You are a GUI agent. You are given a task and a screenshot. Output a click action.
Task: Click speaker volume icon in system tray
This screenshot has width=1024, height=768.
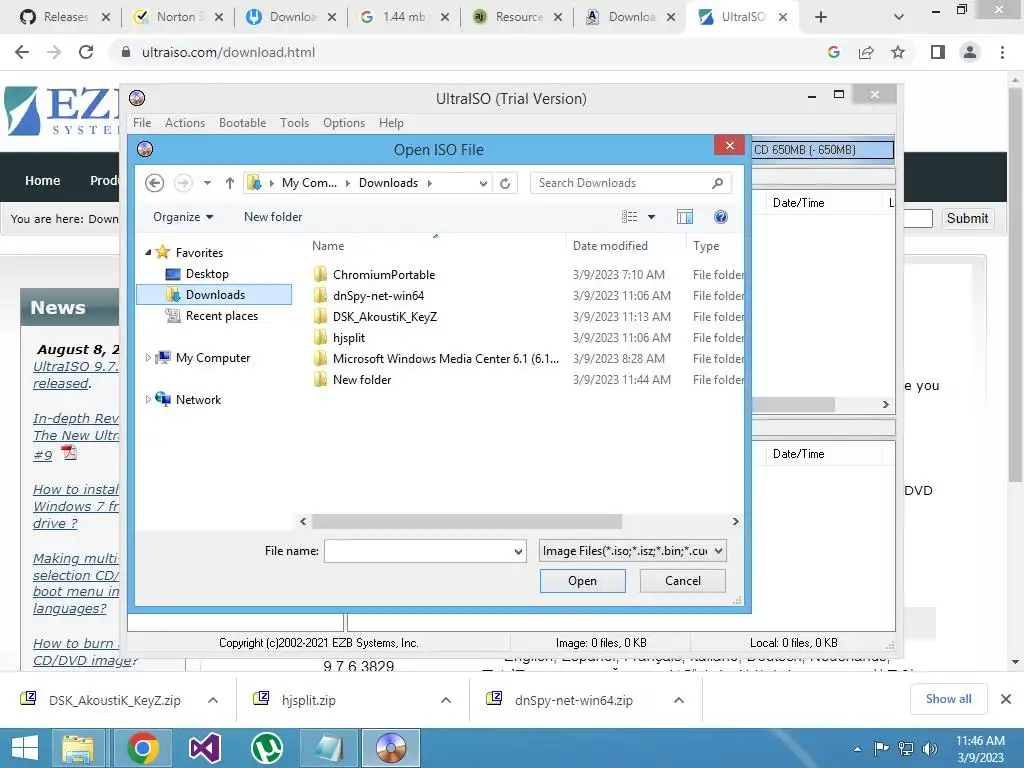(x=930, y=748)
